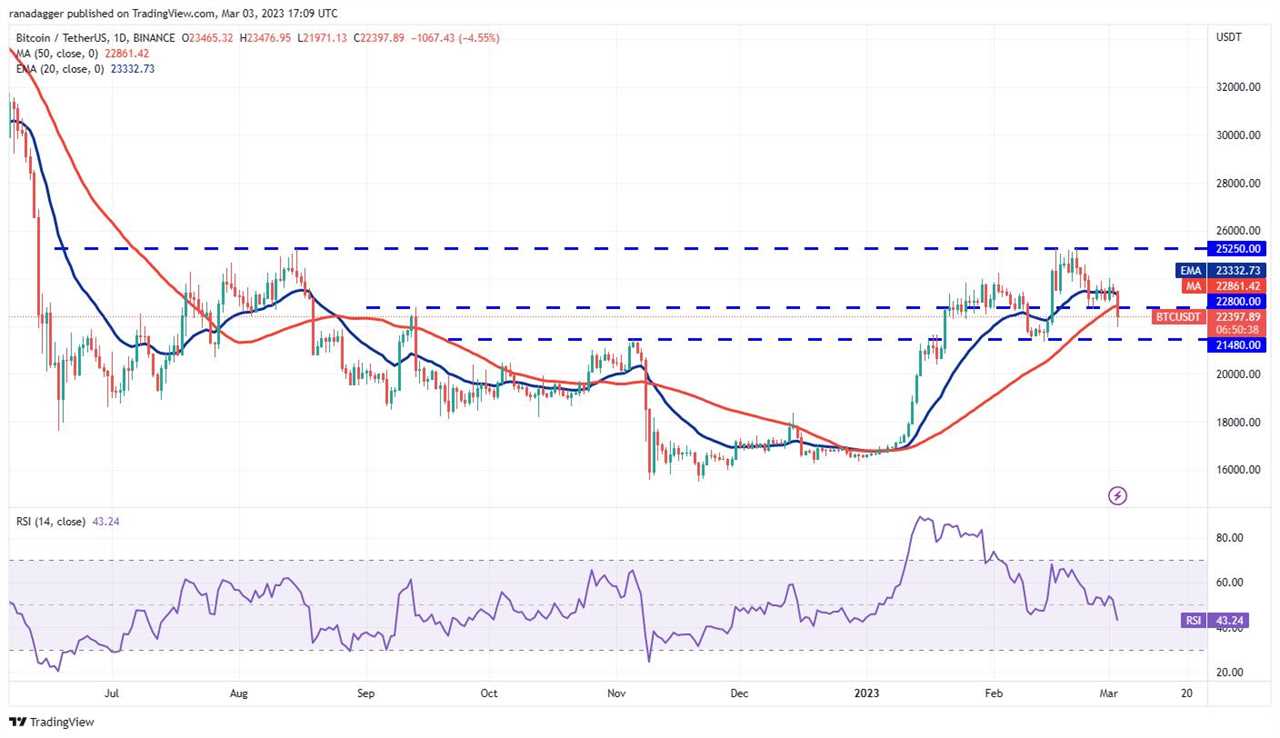Click the Oct label on time axis
Viewport: 1280px width, 738px height.
[x=489, y=692]
